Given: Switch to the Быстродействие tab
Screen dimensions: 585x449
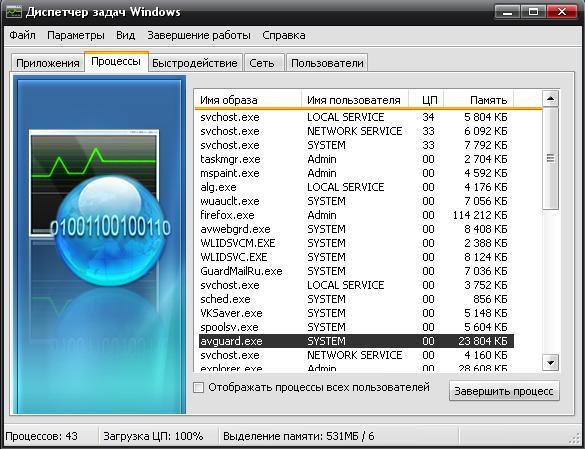Looking at the screenshot, I should click(x=195, y=63).
